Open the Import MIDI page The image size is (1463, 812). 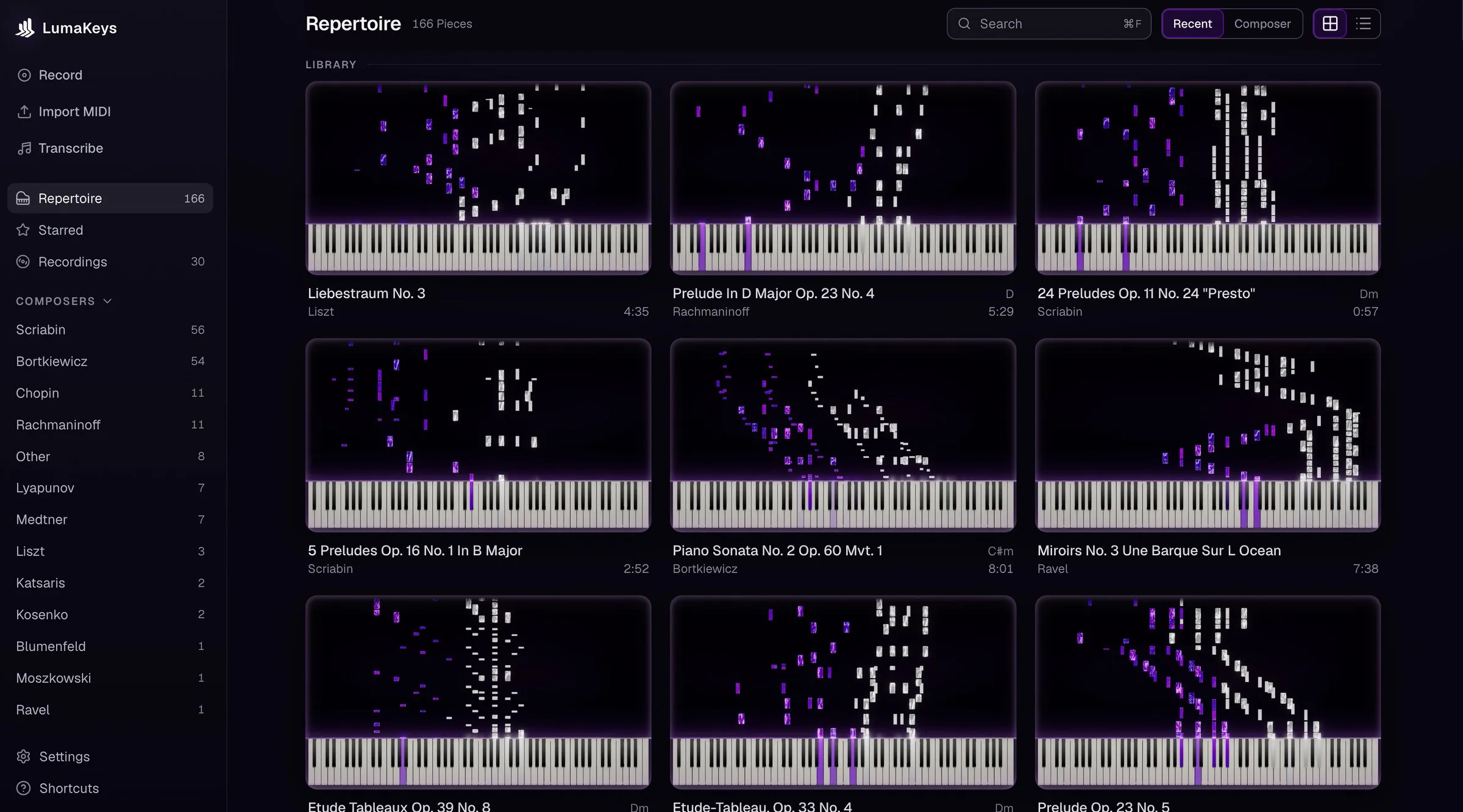point(110,112)
